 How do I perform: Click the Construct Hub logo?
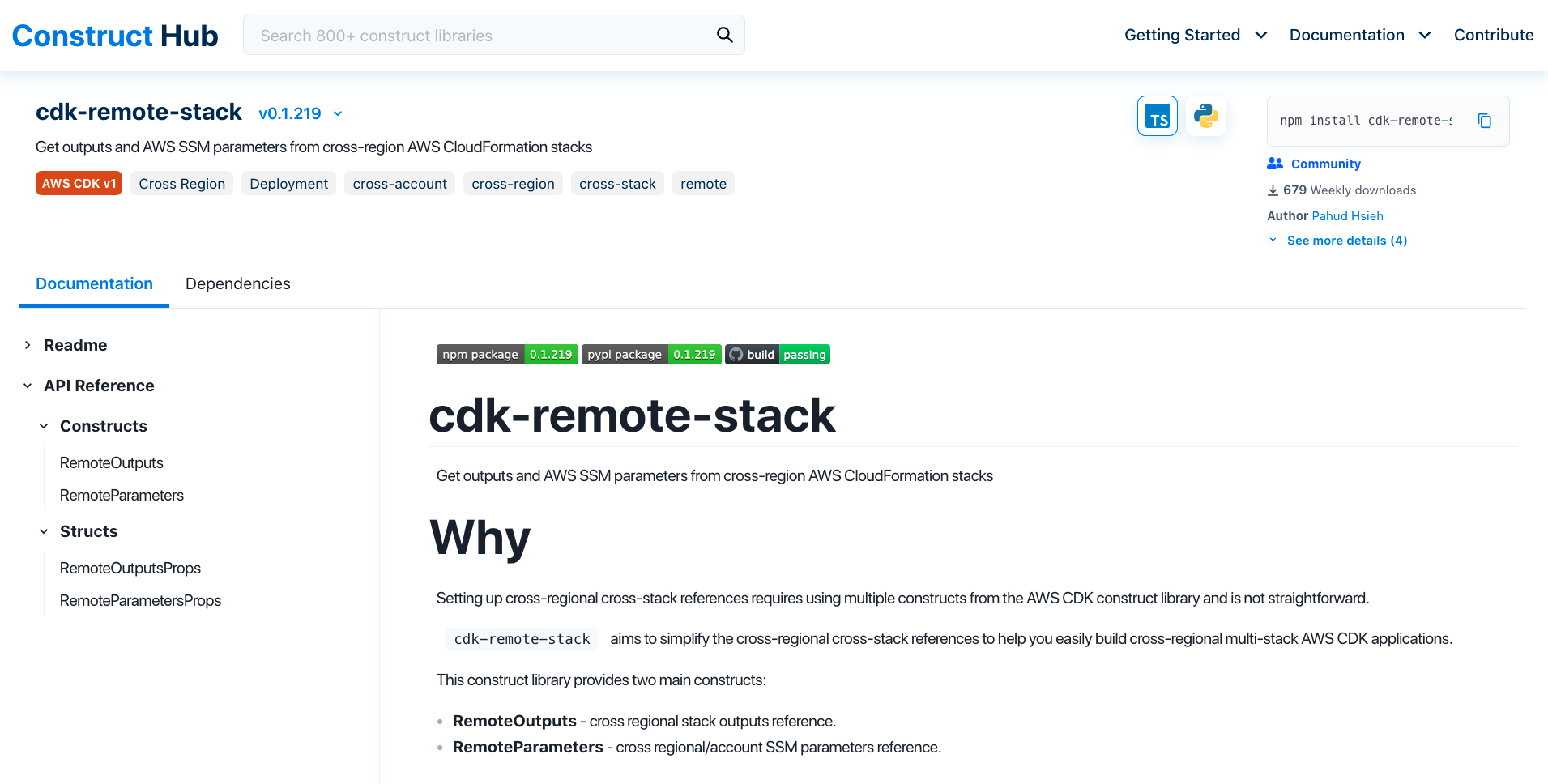click(x=114, y=35)
